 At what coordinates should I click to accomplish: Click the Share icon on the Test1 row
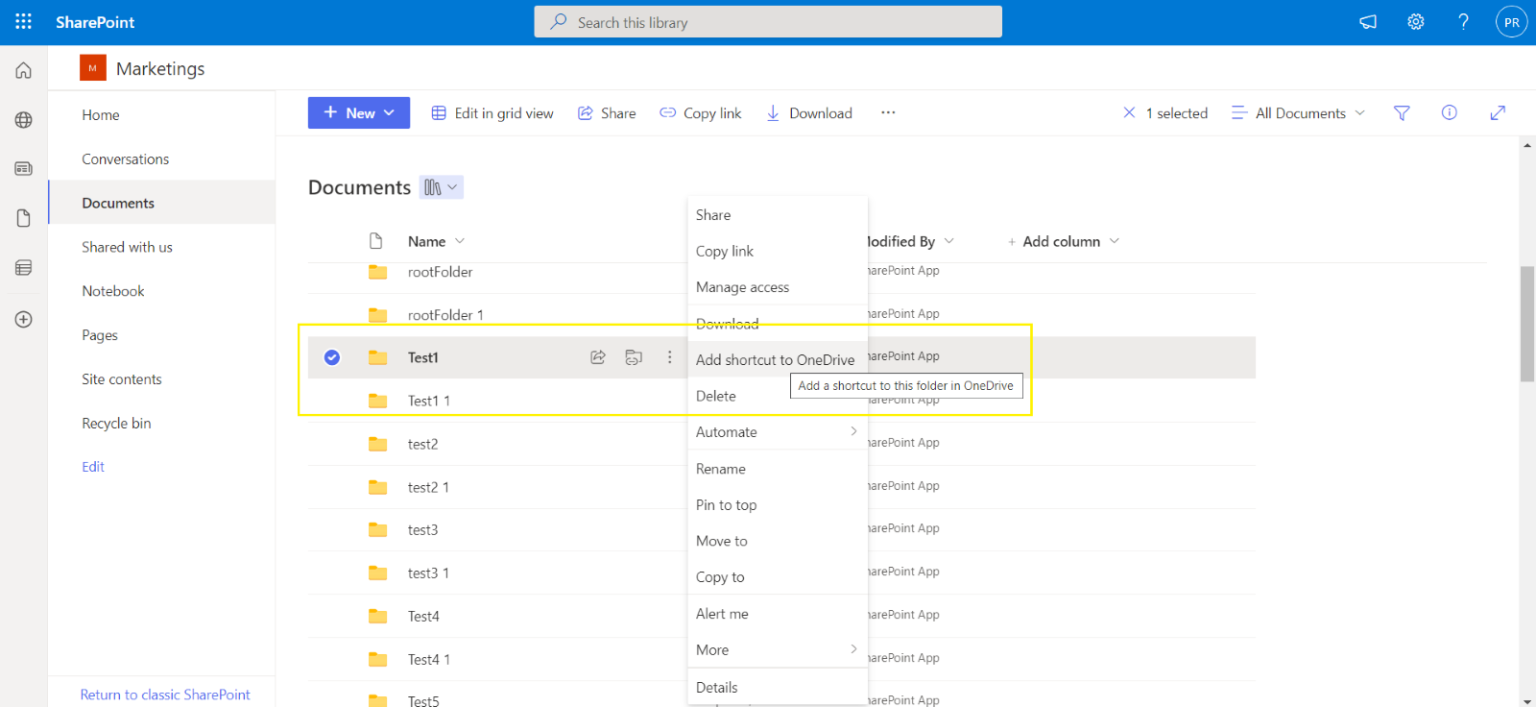pos(597,357)
